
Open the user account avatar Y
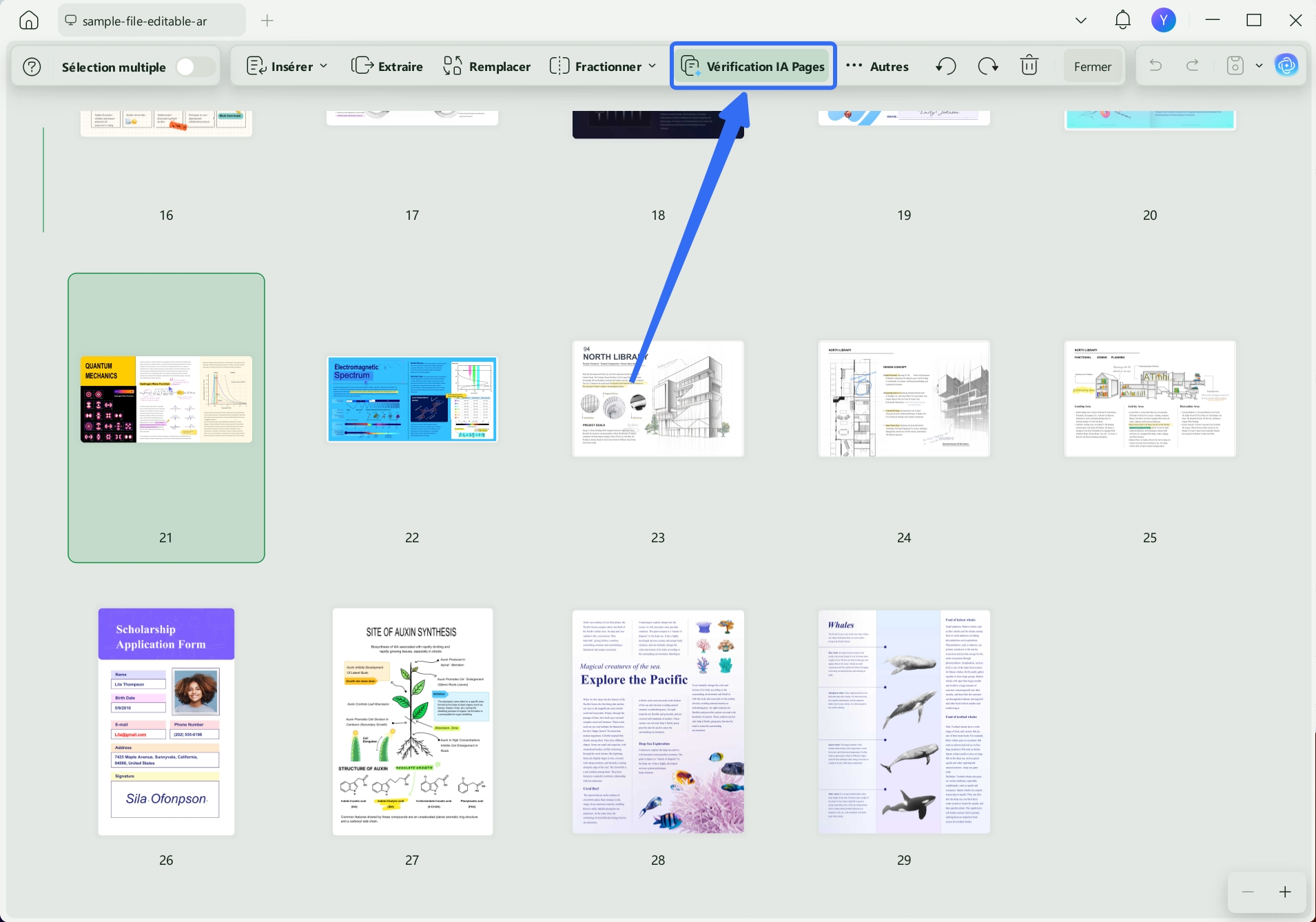click(1163, 20)
